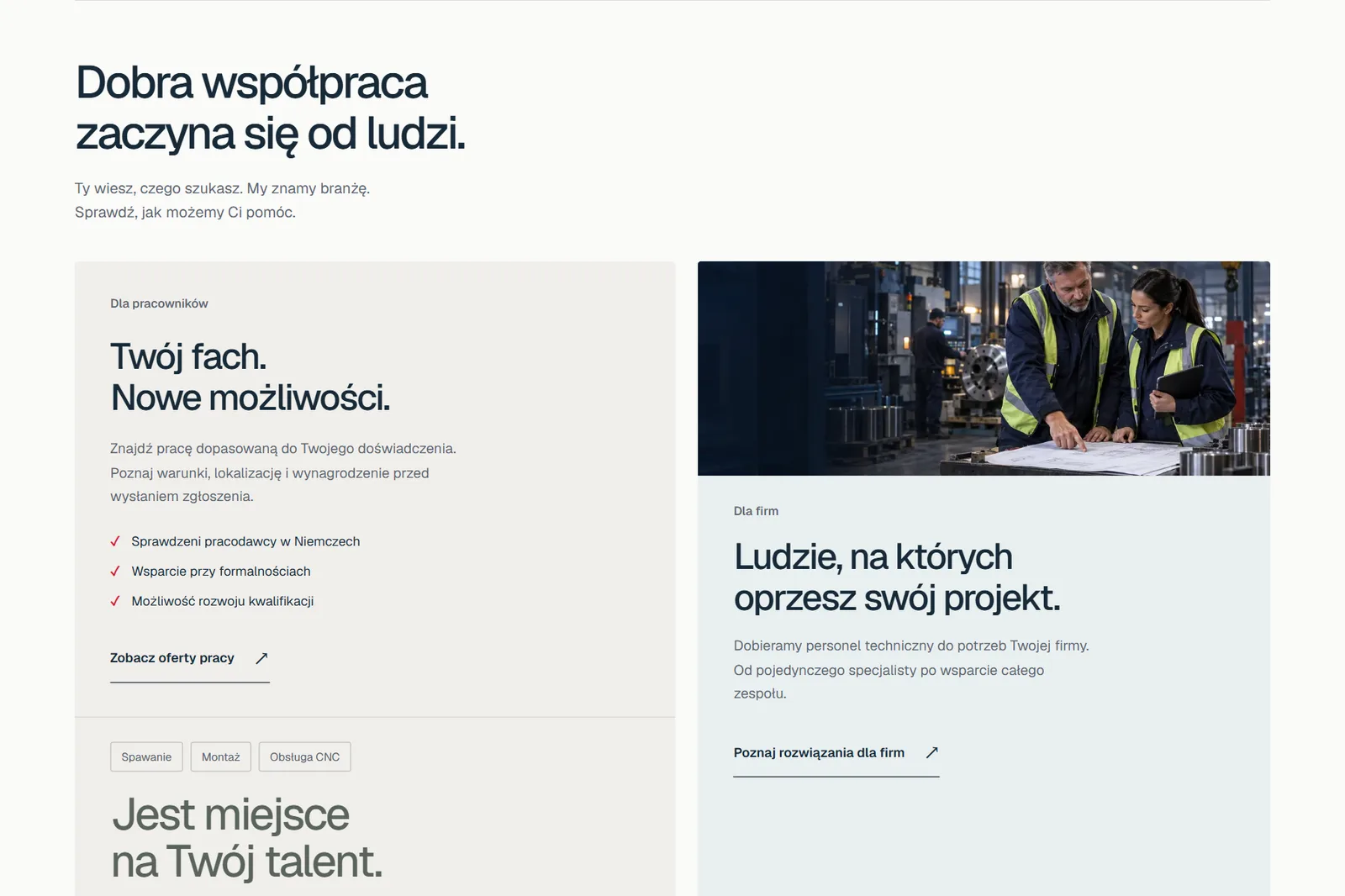Screen dimensions: 1345x896
Task: Select the Obsługa CNC tag
Action: [304, 756]
